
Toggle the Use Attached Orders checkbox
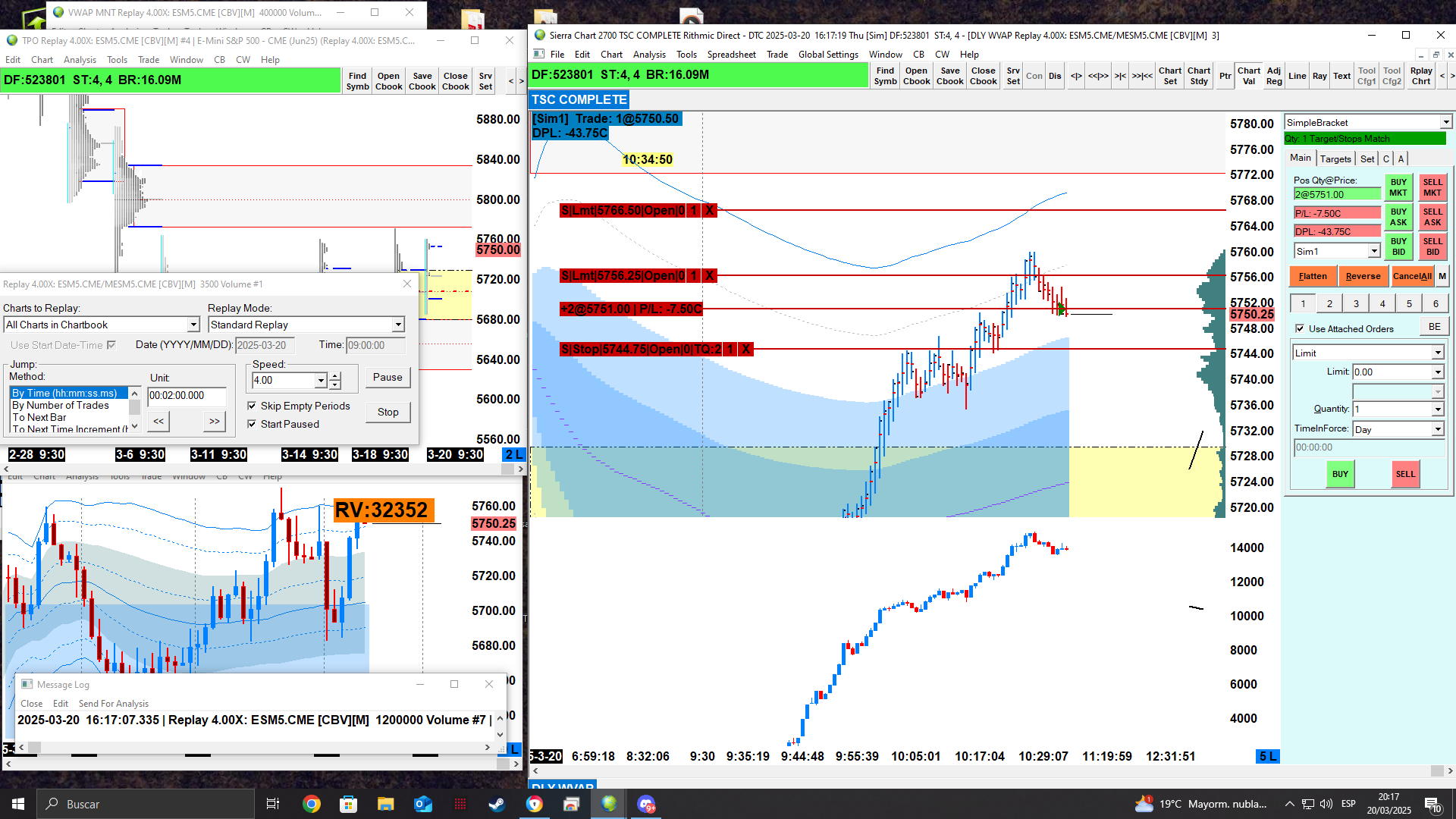[x=1300, y=328]
